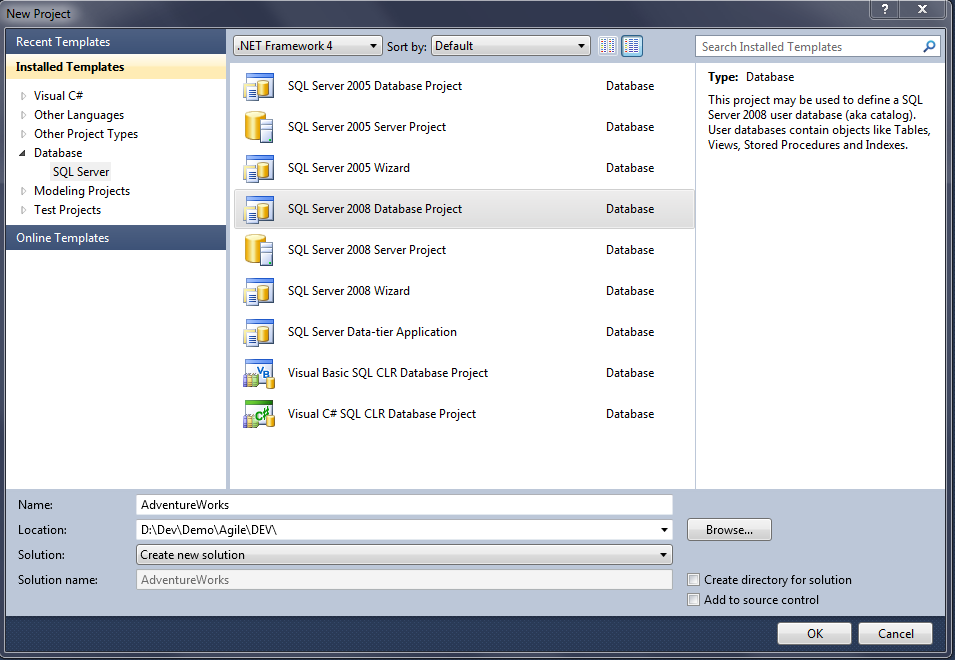Click the SQL Server 2008 Wizard icon
The width and height of the screenshot is (955, 660).
259,291
